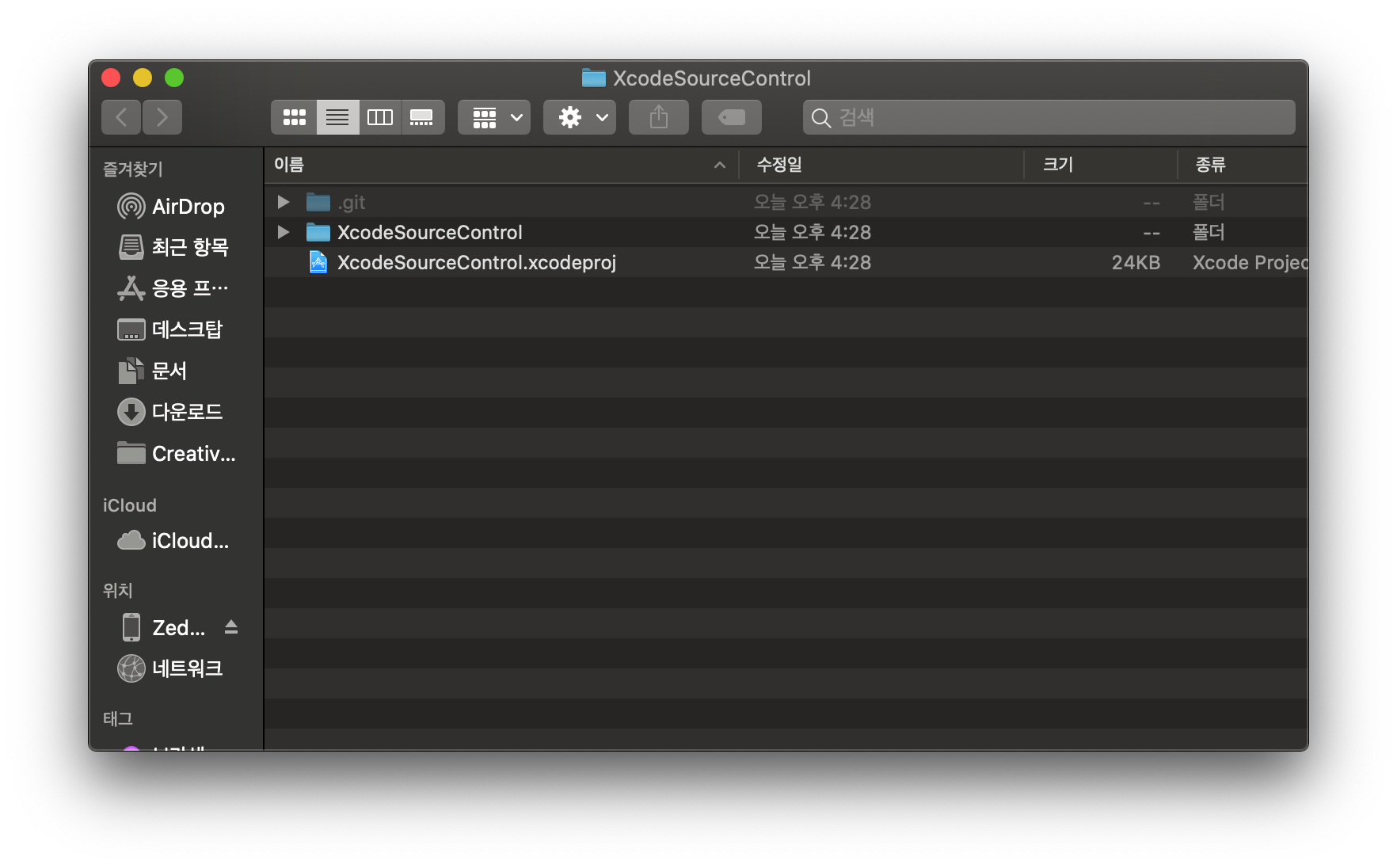
Task: Select the XcodeSourceControl folder row
Action: click(x=786, y=232)
